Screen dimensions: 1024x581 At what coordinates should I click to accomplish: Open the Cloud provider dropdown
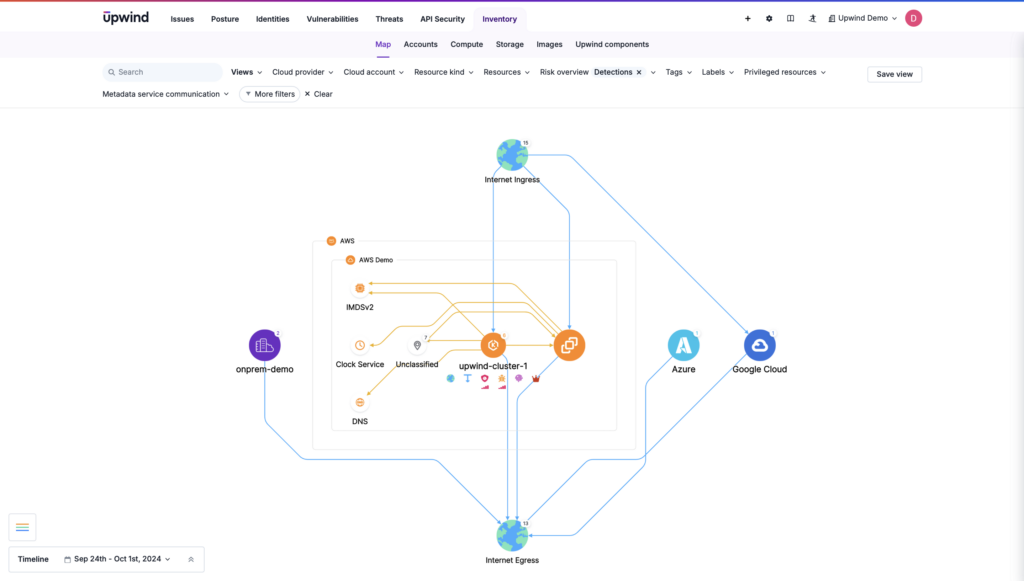302,72
